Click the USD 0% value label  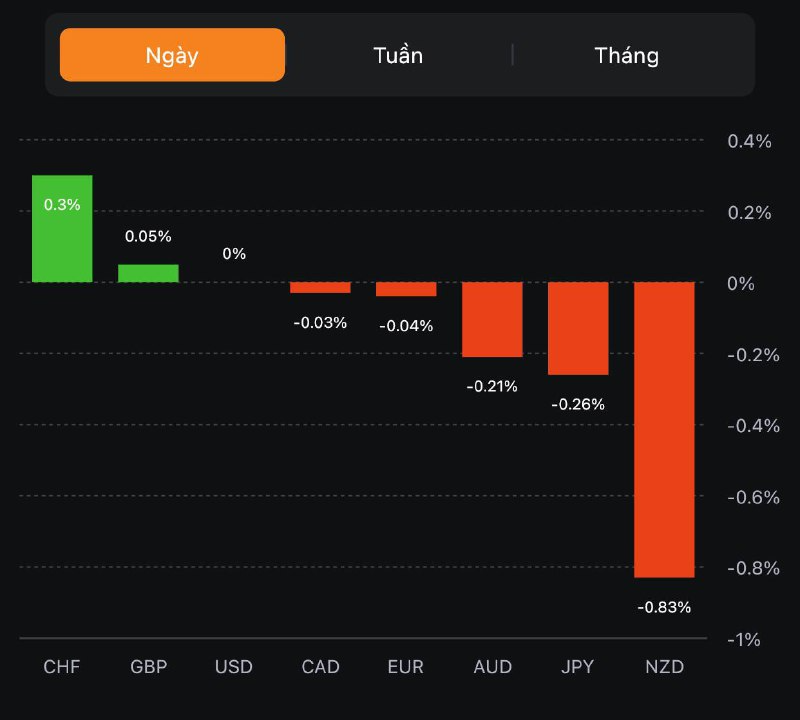pyautogui.click(x=234, y=254)
